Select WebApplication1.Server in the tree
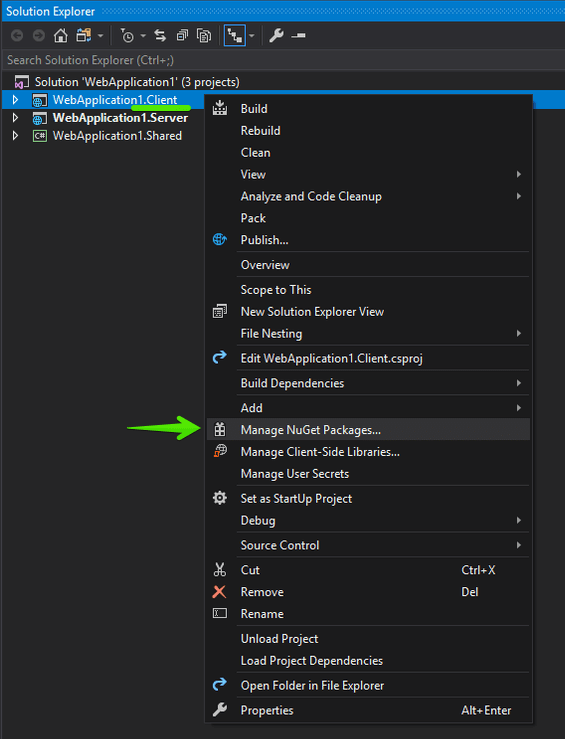 tap(120, 118)
